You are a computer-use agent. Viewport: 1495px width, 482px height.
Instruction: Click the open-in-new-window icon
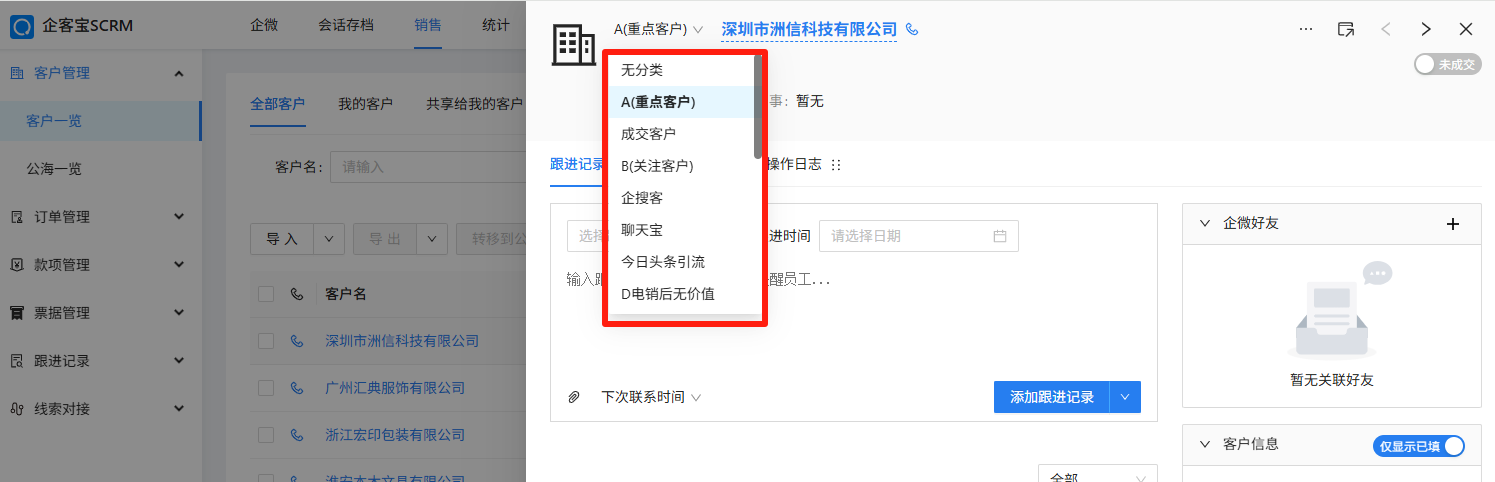pos(1346,29)
